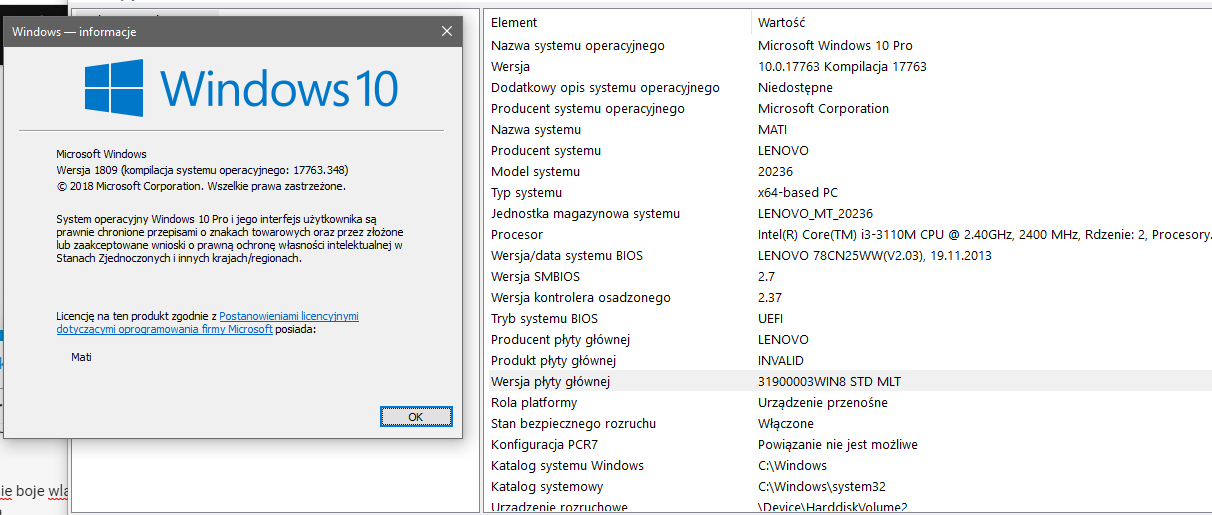Select Wersja/data systemu BIOS row
The height and width of the screenshot is (515, 1212).
coord(849,255)
